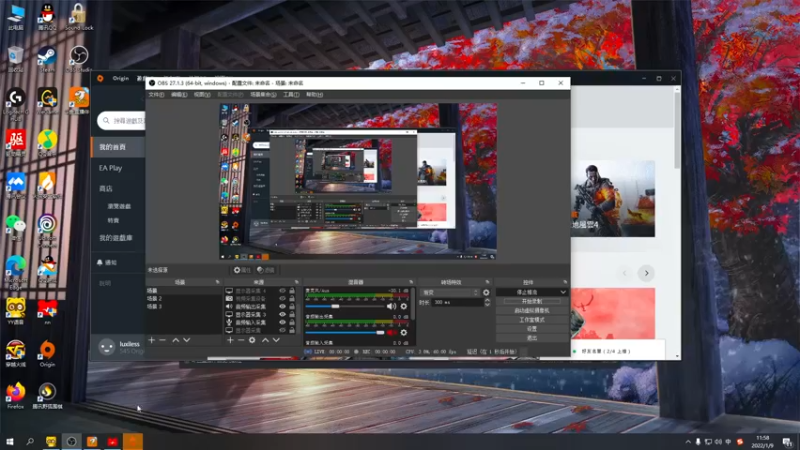Move source down in sources list

pyautogui.click(x=276, y=340)
